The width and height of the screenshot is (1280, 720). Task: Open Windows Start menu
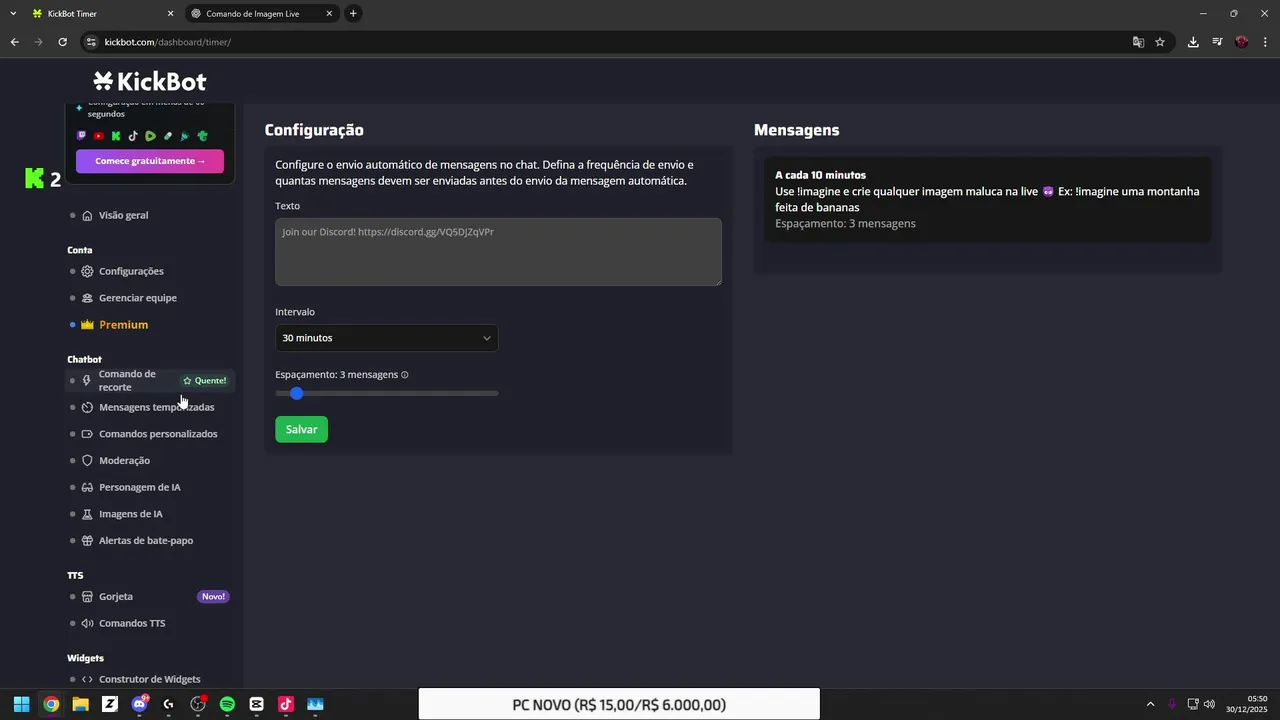[x=21, y=704]
